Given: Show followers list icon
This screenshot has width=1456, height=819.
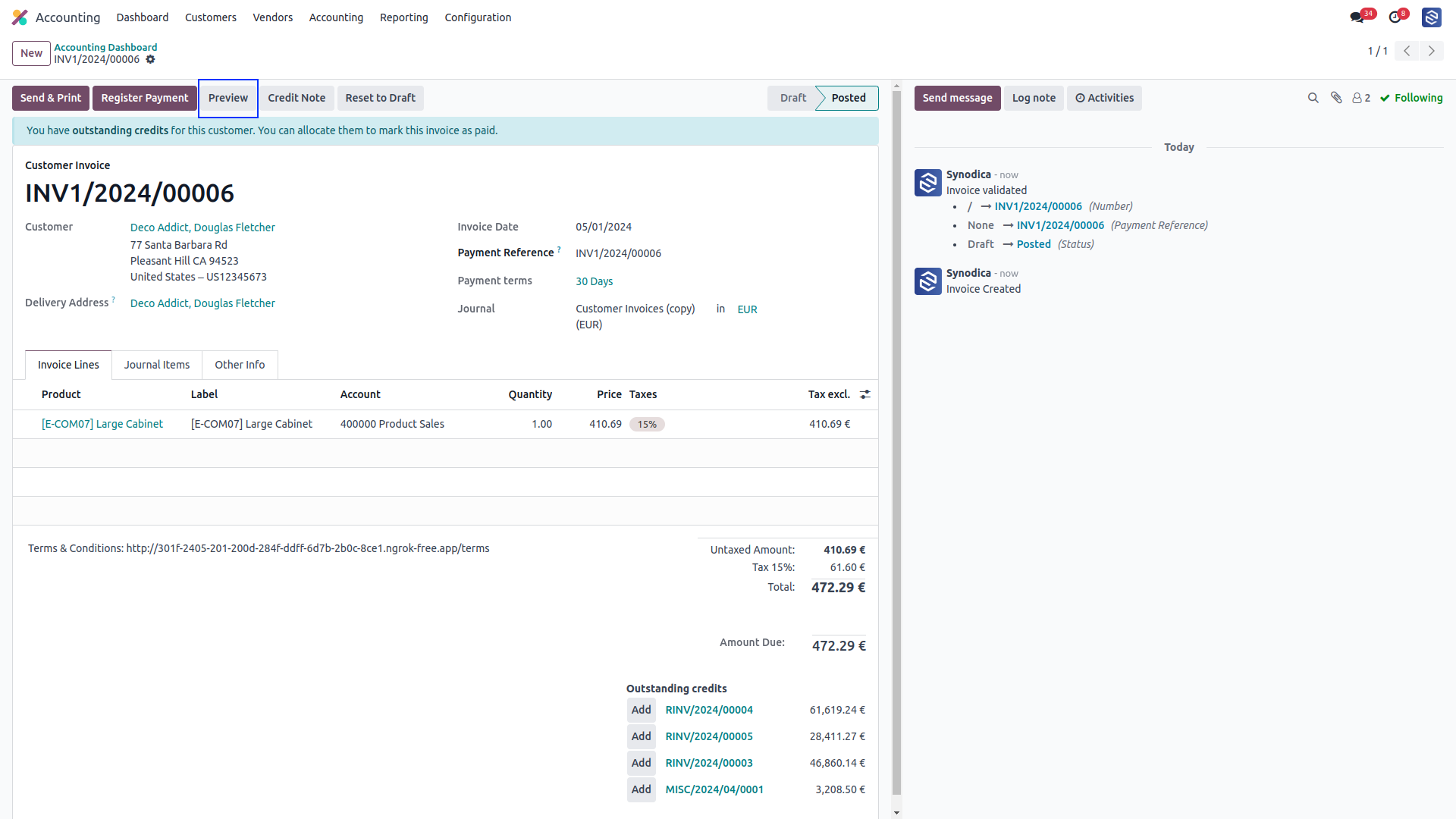Looking at the screenshot, I should (1361, 98).
